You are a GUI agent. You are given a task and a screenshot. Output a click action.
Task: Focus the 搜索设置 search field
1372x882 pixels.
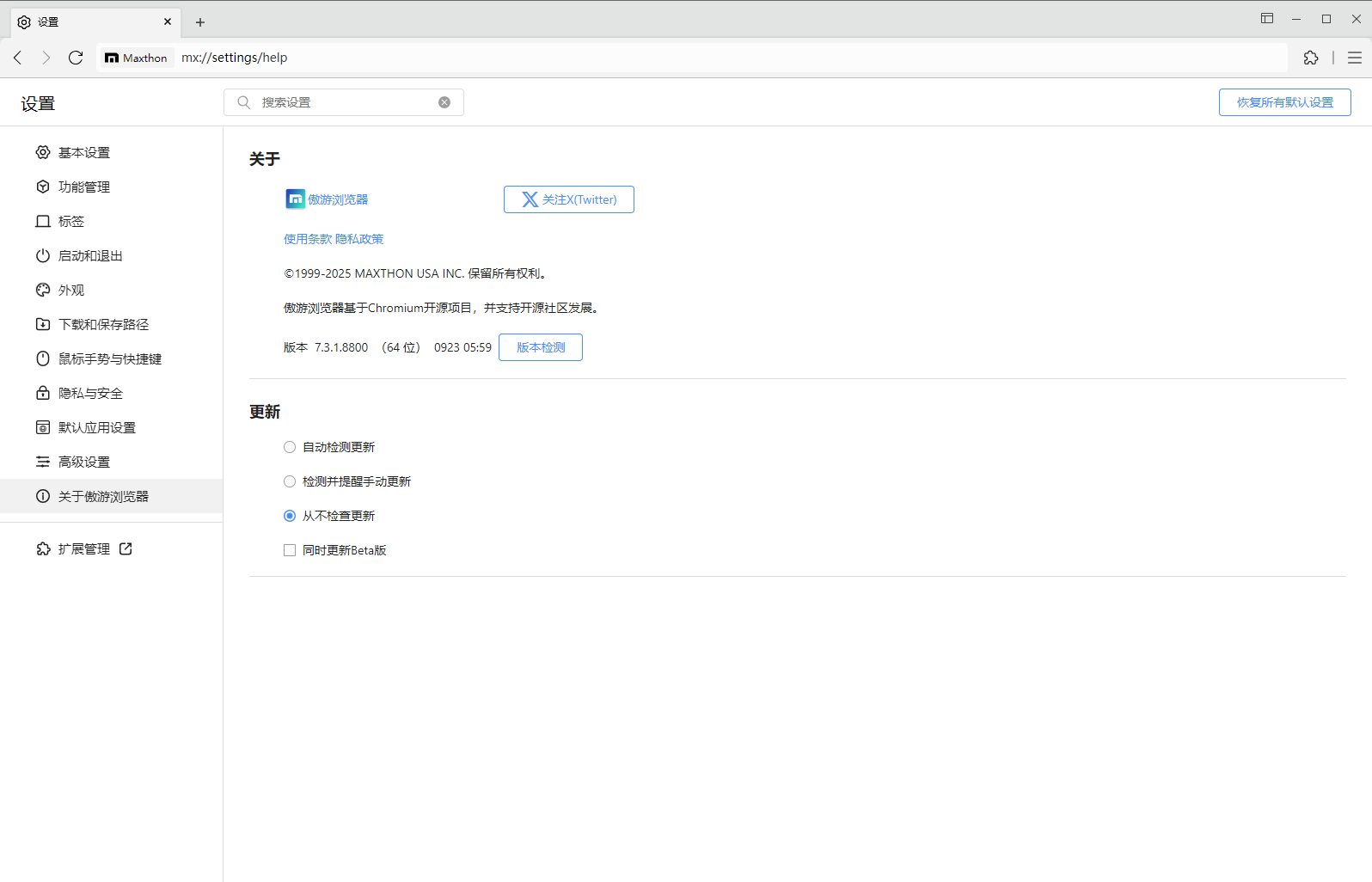344,102
